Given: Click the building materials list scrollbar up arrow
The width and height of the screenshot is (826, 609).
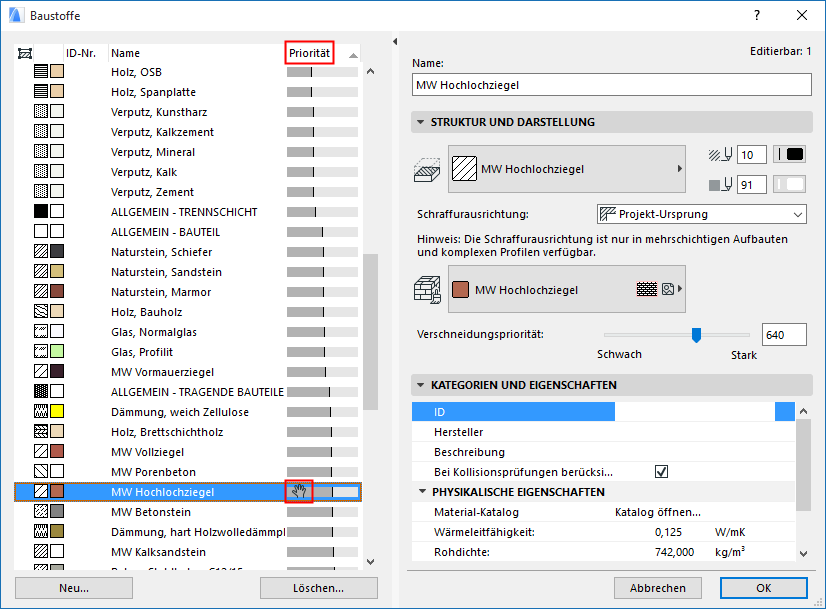Looking at the screenshot, I should pos(371,71).
